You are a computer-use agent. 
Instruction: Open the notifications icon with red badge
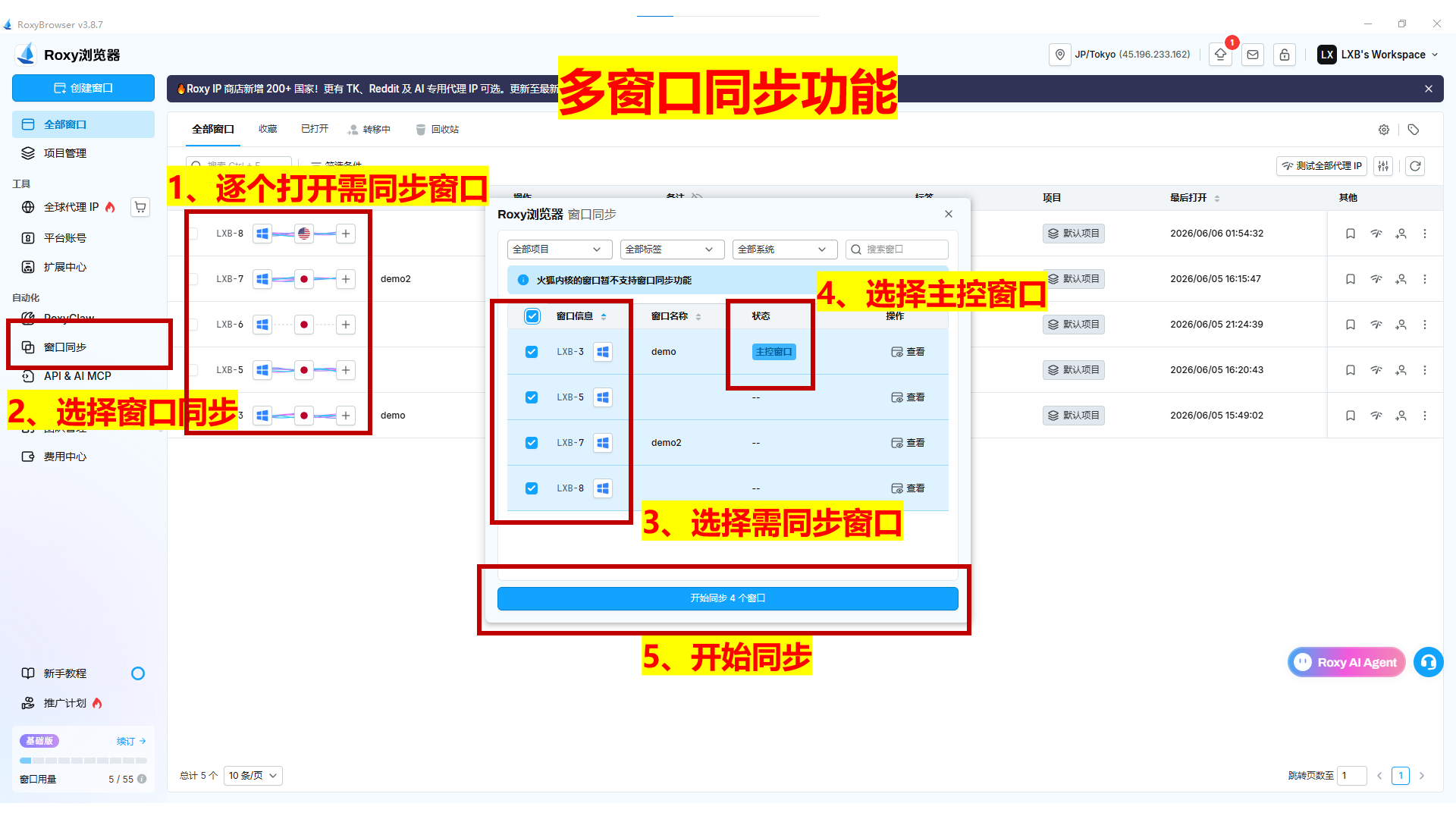1221,55
